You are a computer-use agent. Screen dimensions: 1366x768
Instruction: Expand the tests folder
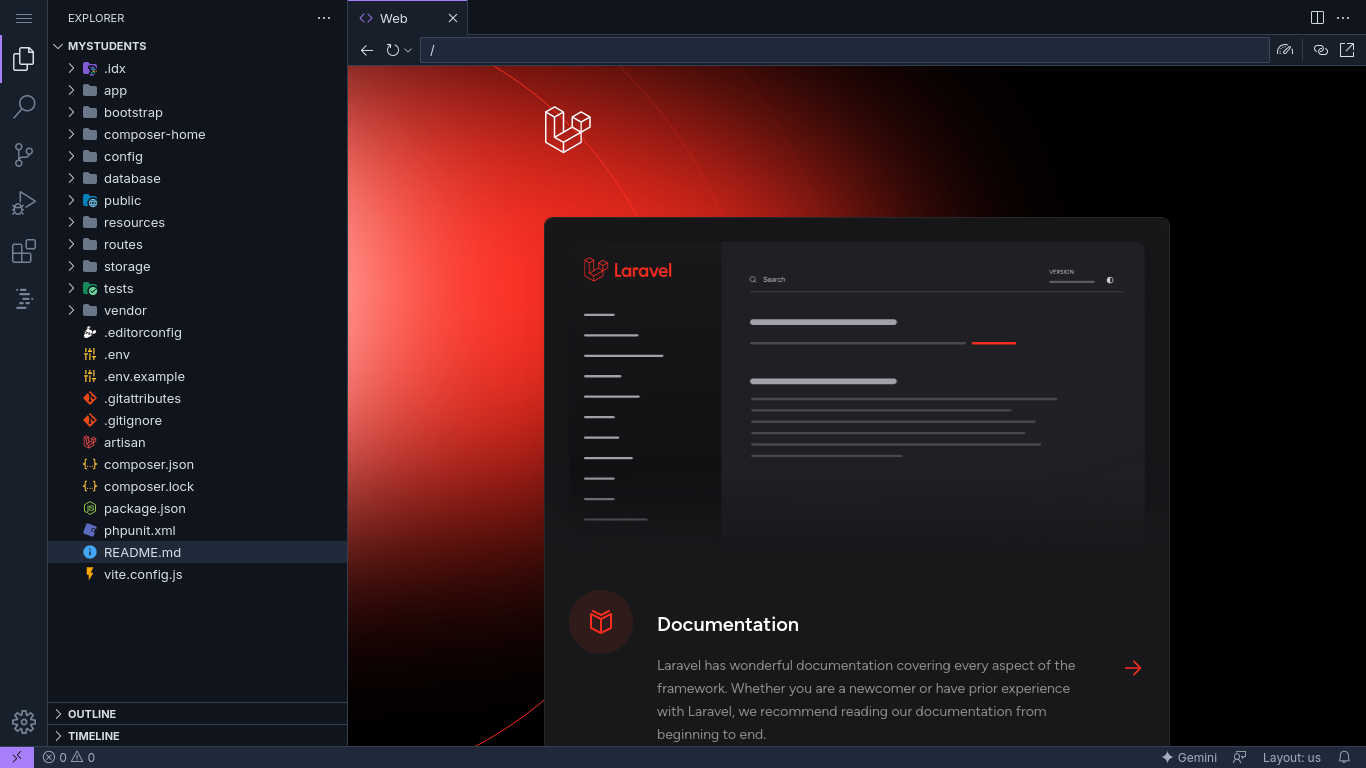click(x=198, y=288)
